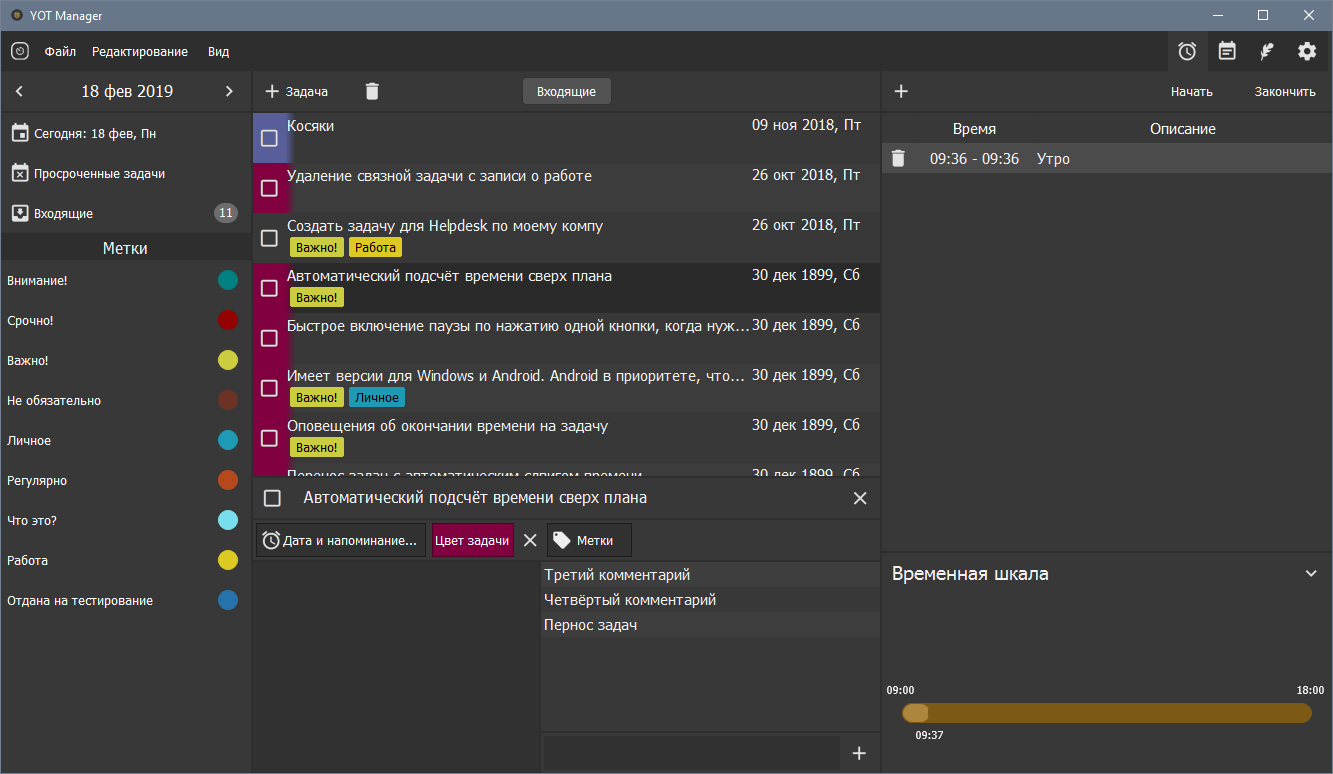Collapse the Временная шкала panel
This screenshot has width=1333, height=774.
1311,574
